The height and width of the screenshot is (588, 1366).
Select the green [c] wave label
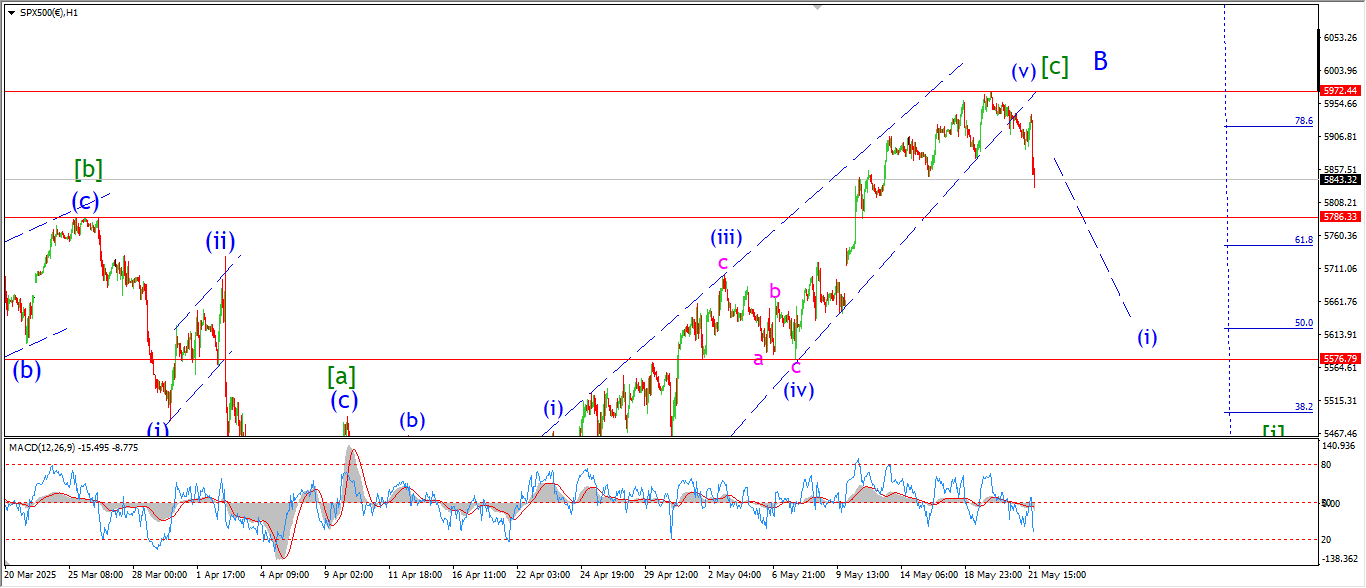pyautogui.click(x=1054, y=67)
